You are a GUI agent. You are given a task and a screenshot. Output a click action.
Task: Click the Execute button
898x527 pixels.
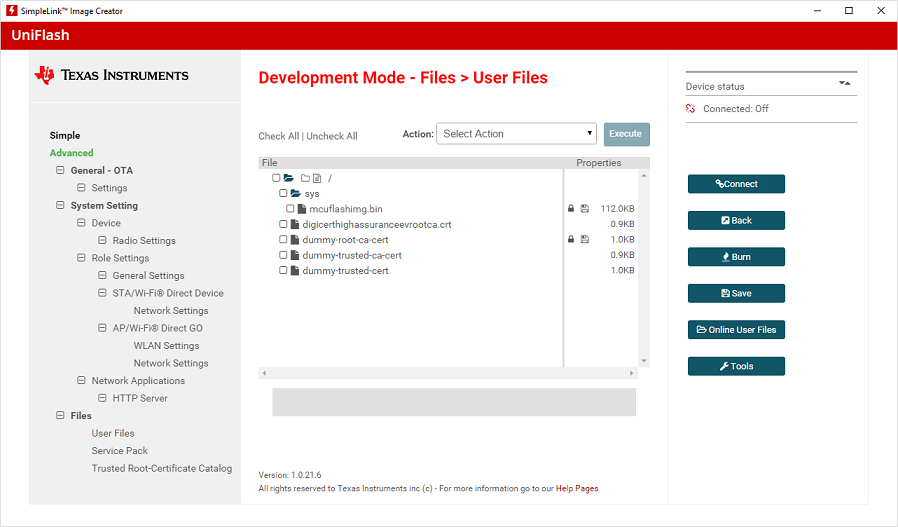pos(627,134)
